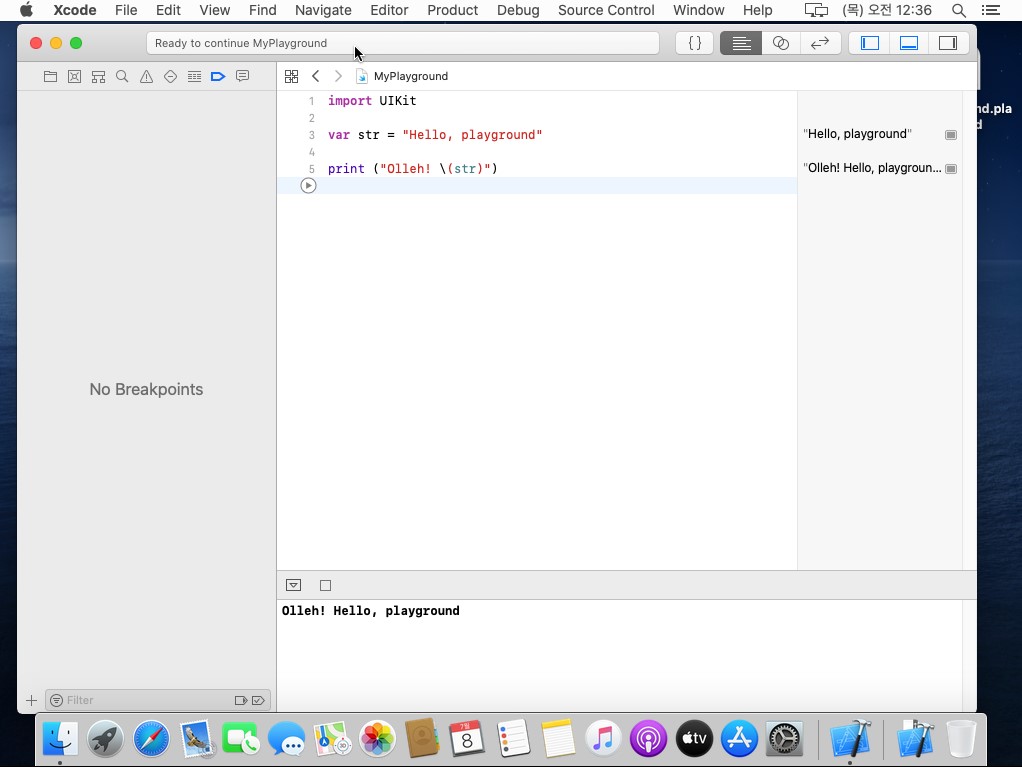The width and height of the screenshot is (1022, 767).
Task: Show Quick Look for "Hello, playground" result
Action: (x=951, y=135)
